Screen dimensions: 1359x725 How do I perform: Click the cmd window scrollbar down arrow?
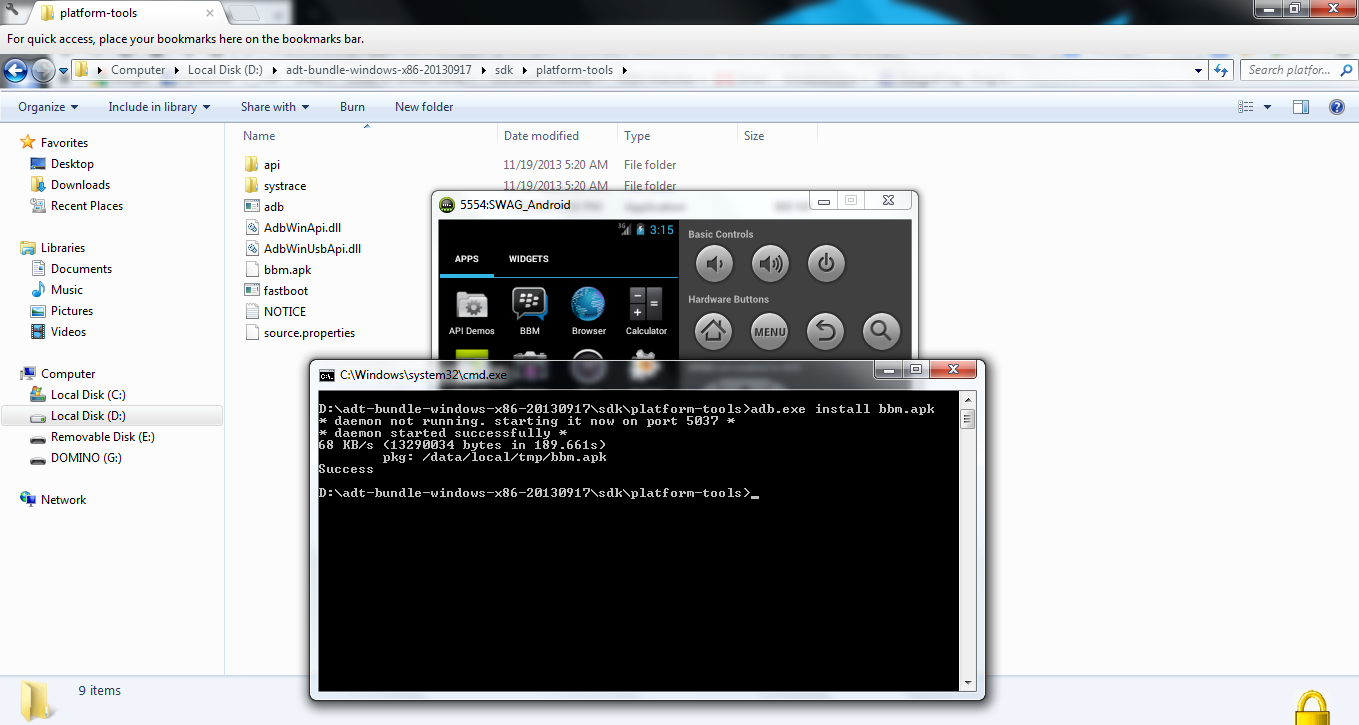(x=967, y=683)
